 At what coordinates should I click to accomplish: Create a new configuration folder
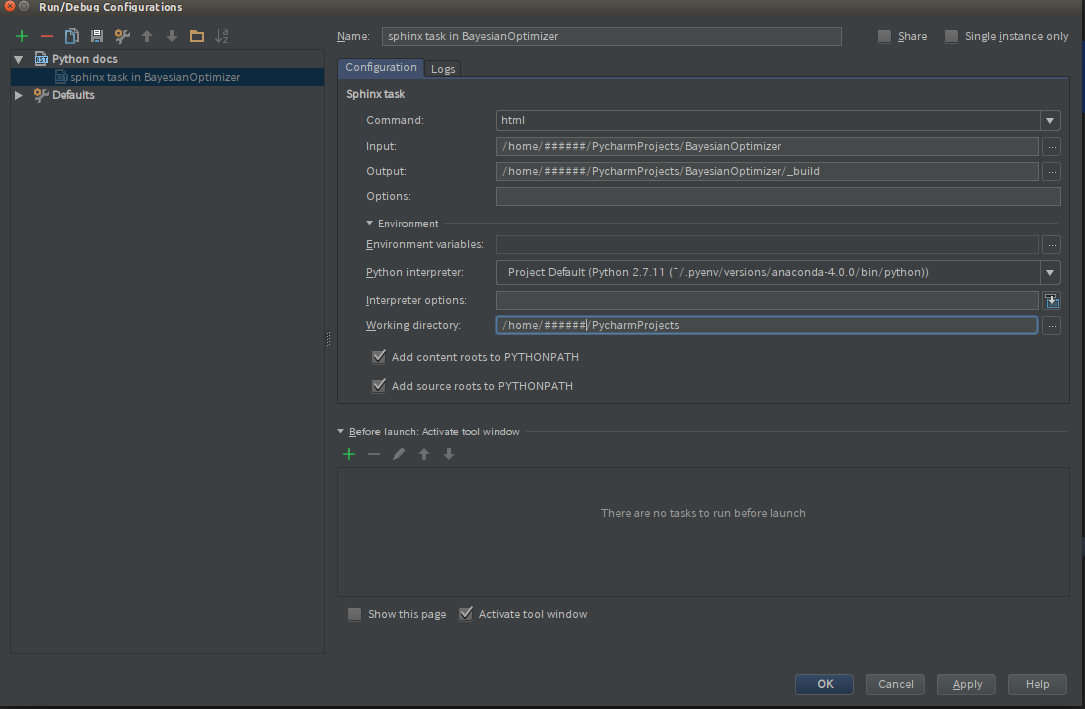pos(196,35)
